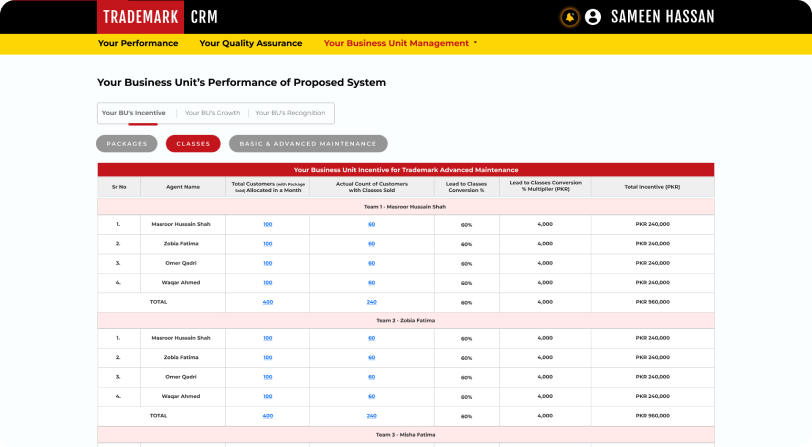Click Team 1 total 400 customers link

[267, 302]
